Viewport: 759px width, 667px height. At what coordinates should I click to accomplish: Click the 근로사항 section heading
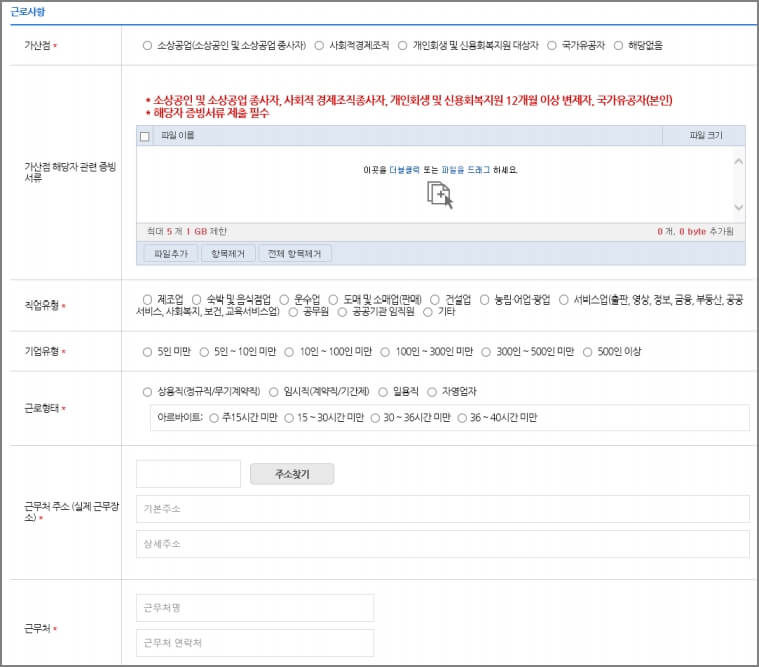(28, 12)
